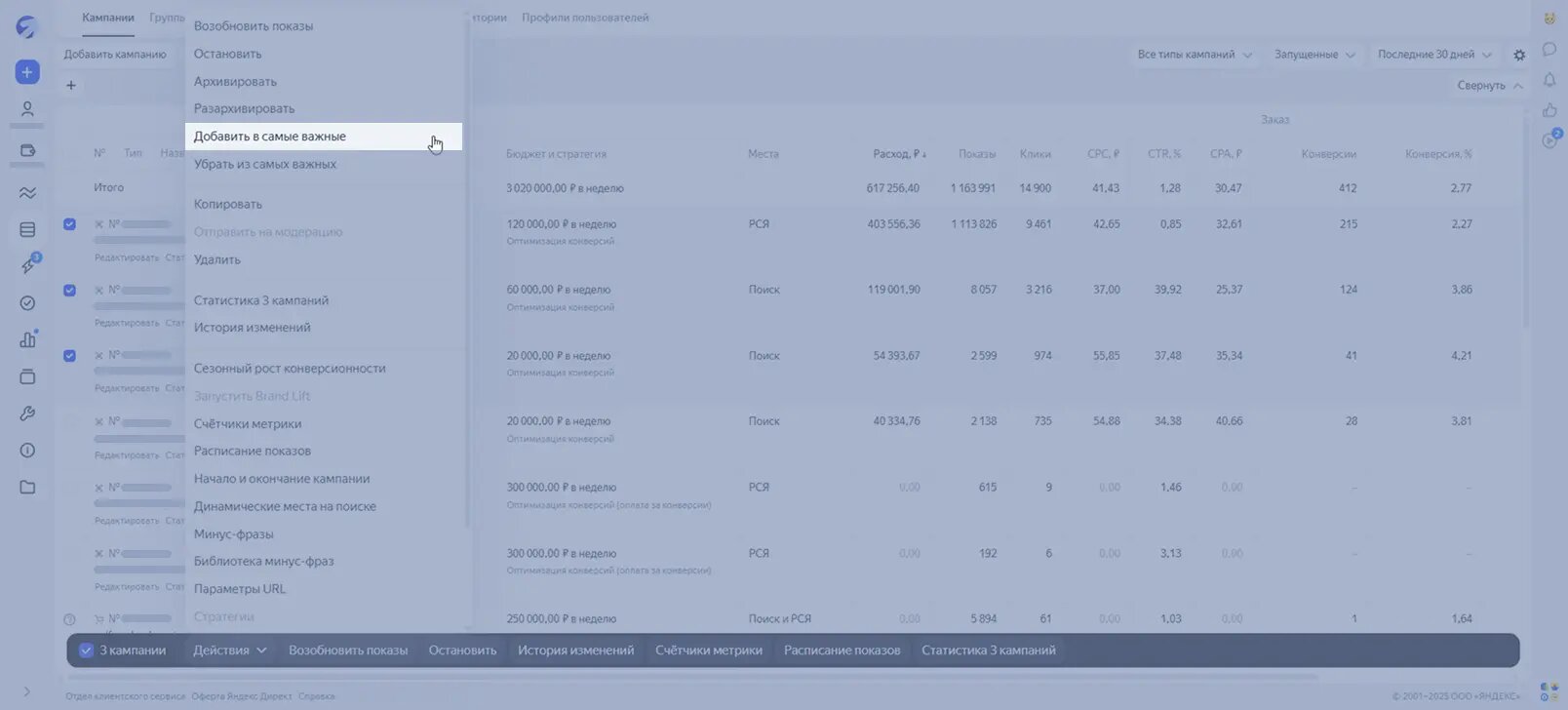This screenshot has width=1568, height=710.
Task: Open Библиотека минус-фраз menu item
Action: (x=324, y=562)
